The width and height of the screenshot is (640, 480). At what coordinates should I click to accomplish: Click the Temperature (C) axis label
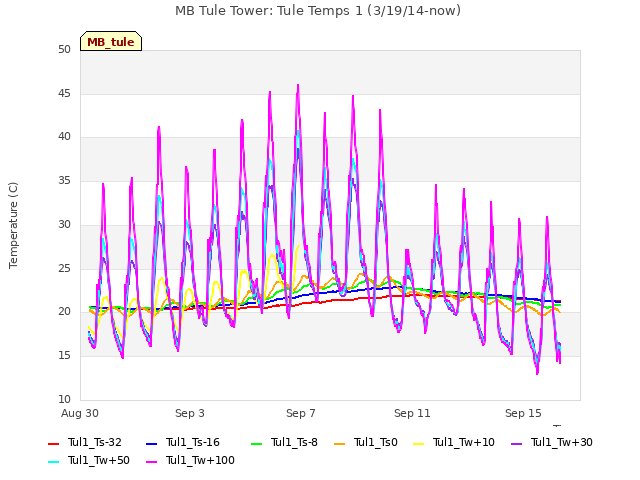click(13, 225)
